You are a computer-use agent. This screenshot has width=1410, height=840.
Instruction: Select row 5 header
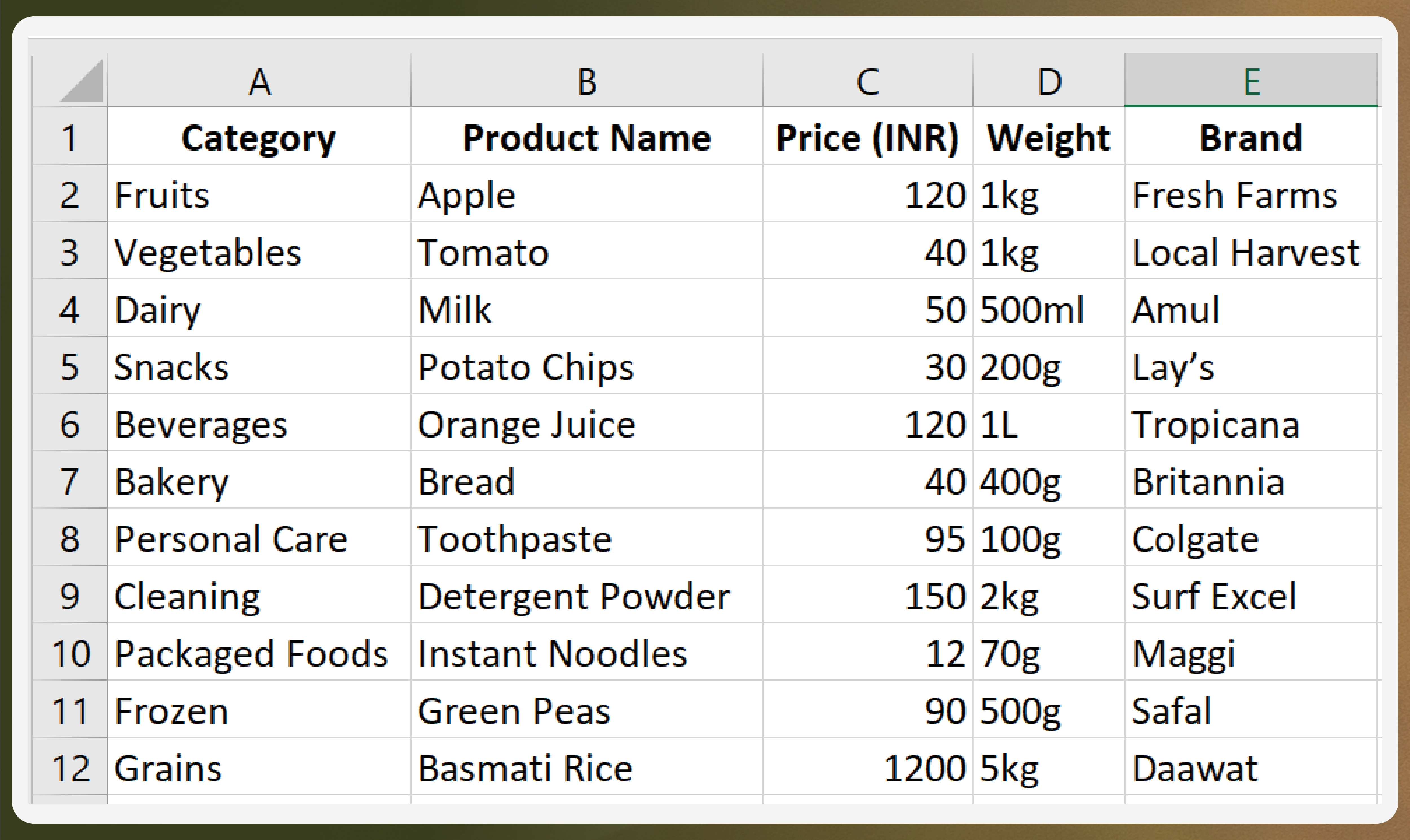[x=70, y=366]
